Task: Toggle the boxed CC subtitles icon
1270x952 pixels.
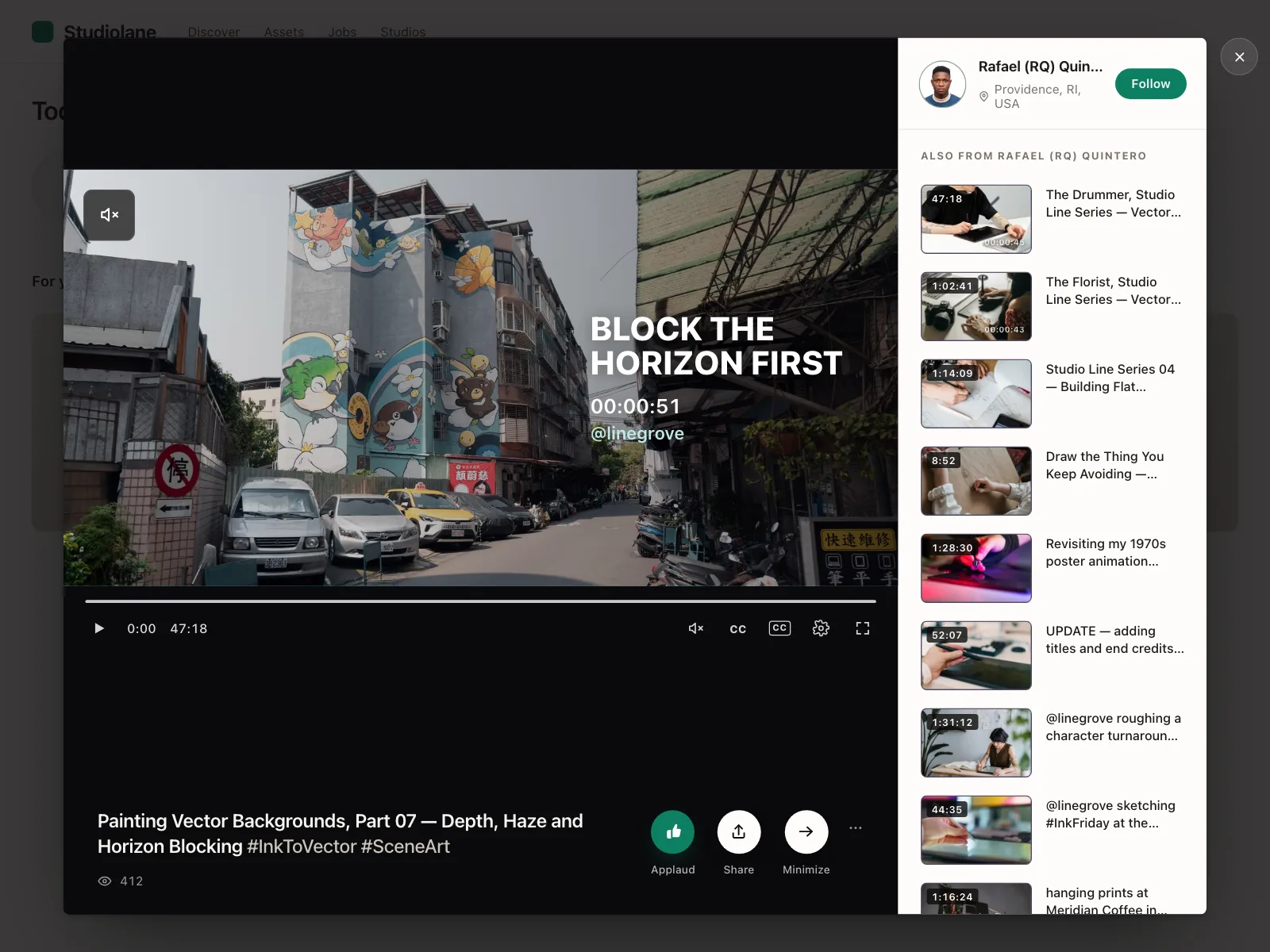Action: (x=779, y=628)
